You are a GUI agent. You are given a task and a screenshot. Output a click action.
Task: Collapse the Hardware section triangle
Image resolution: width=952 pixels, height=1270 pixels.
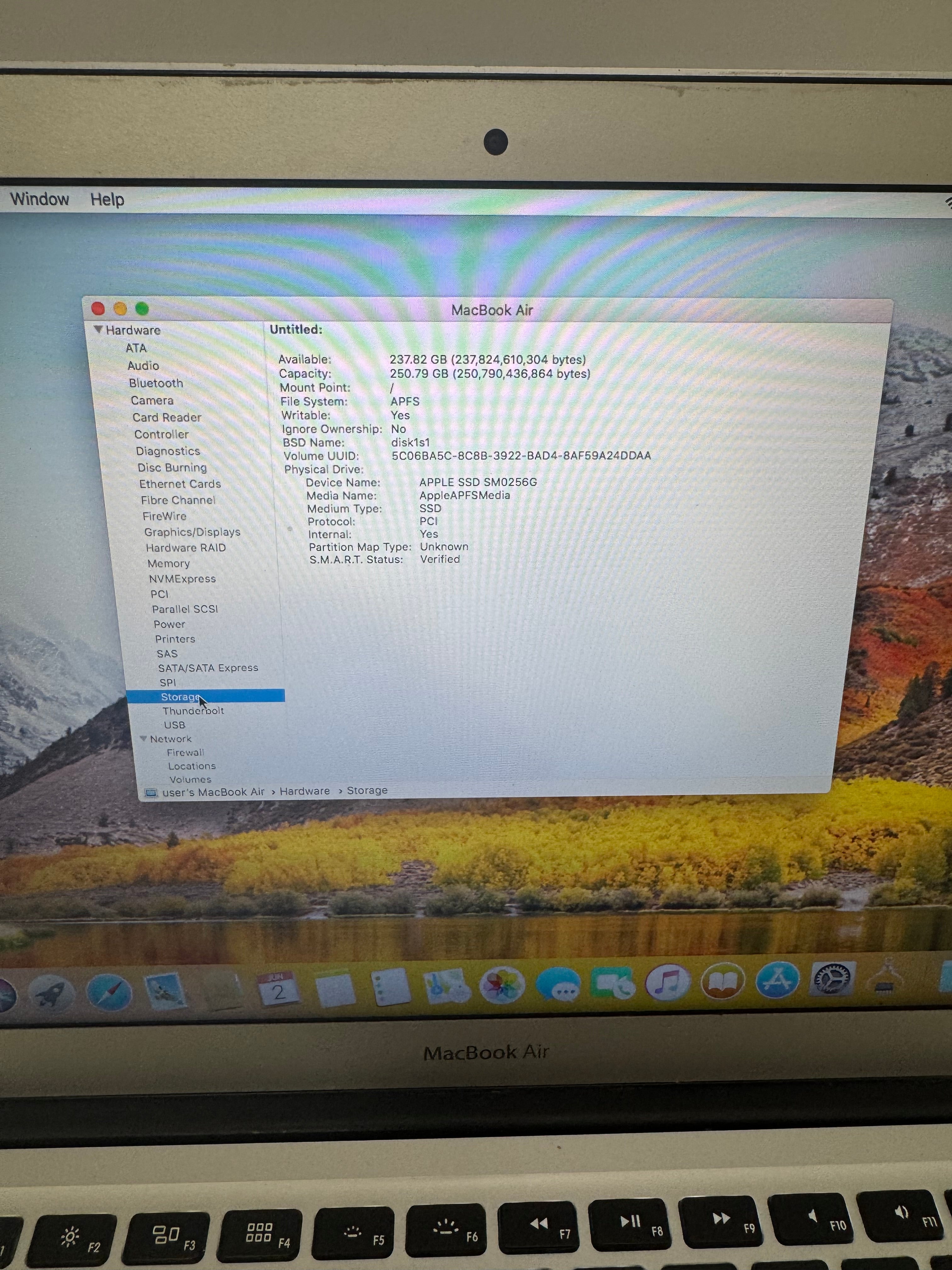pos(98,329)
